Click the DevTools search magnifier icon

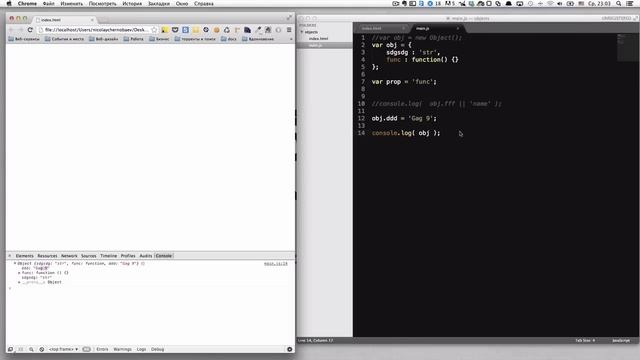[31, 349]
